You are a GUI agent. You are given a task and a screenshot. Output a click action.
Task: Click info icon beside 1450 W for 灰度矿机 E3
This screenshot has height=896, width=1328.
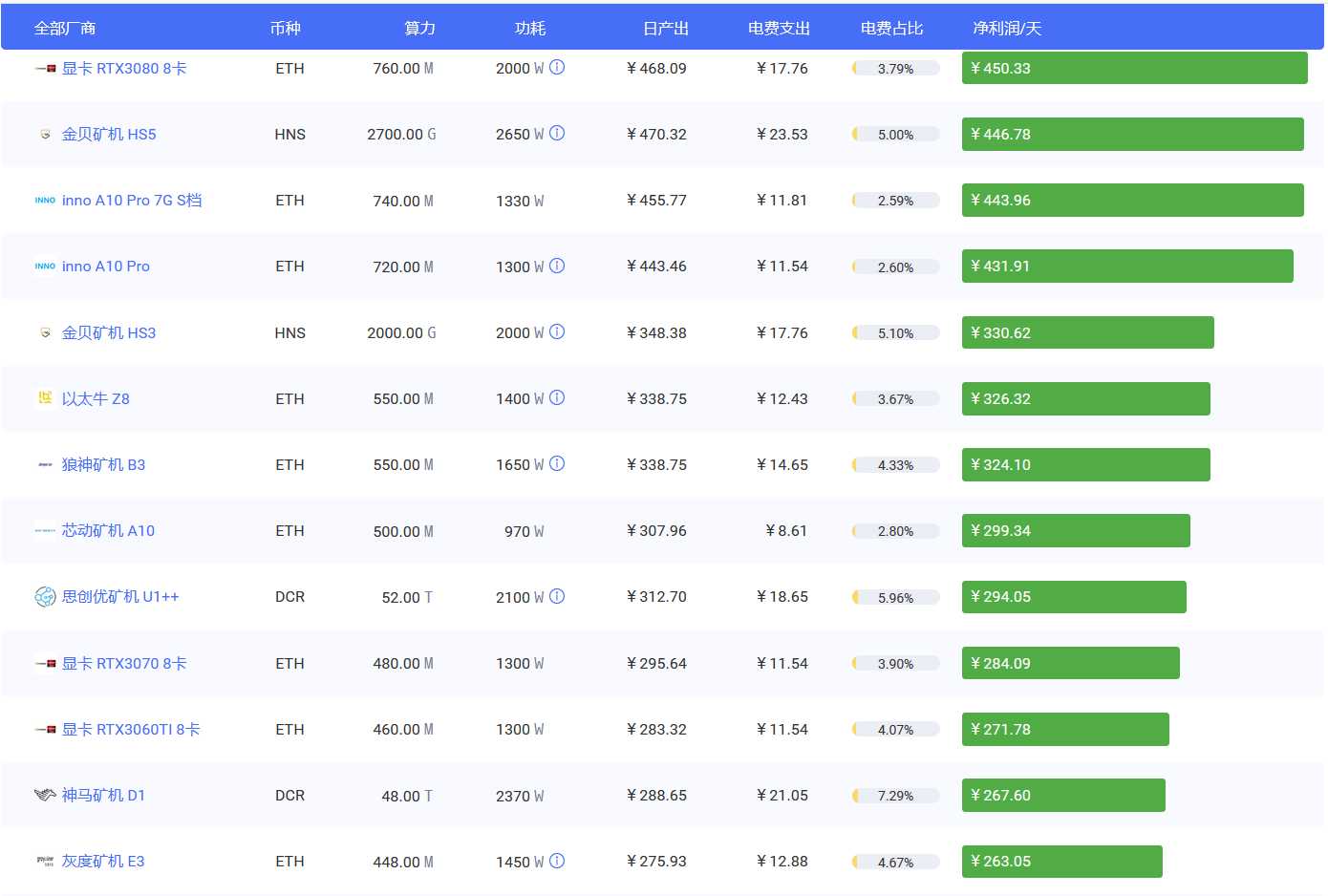557,861
